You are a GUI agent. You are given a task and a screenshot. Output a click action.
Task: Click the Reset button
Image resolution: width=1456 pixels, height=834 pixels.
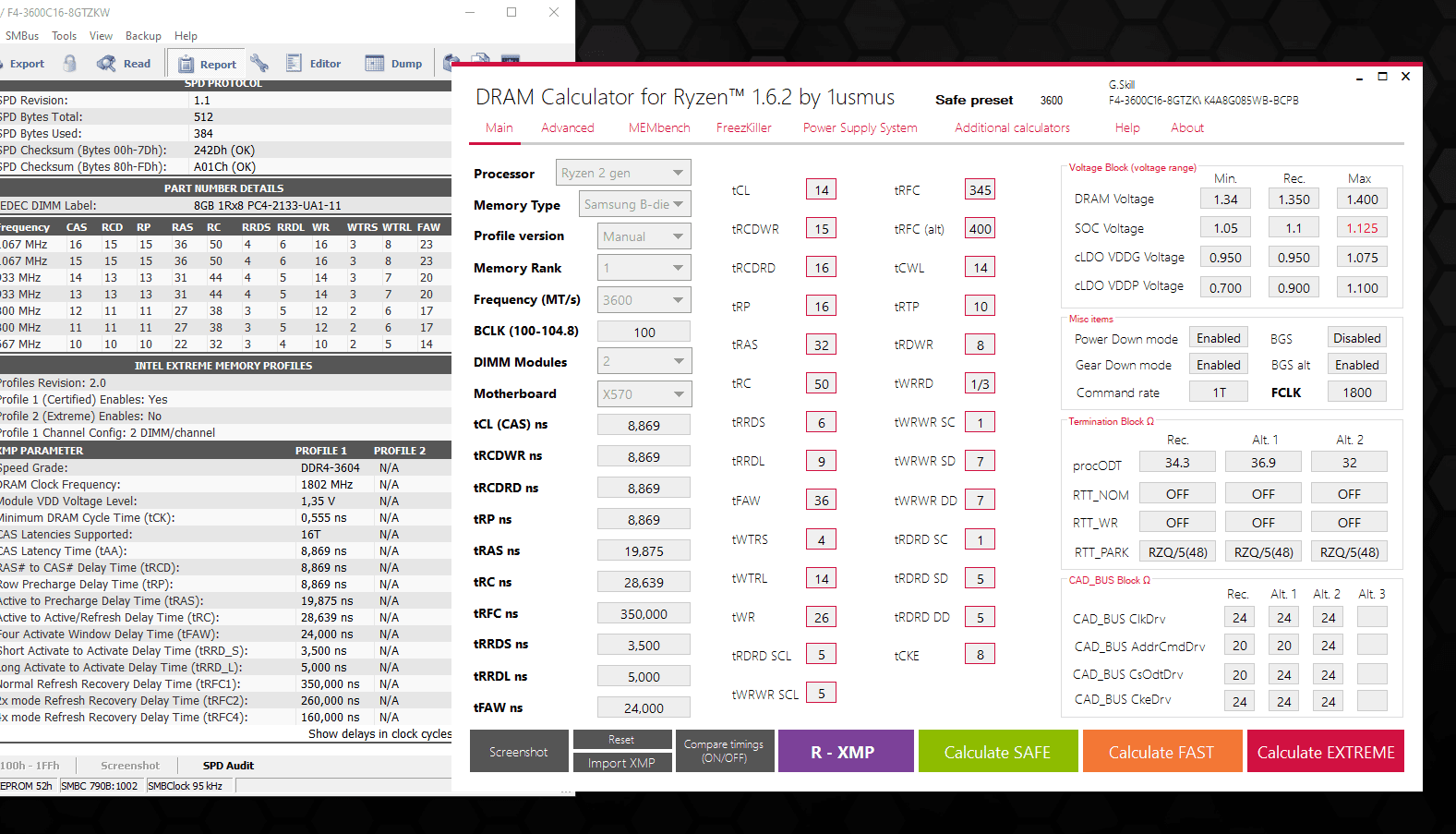tap(622, 740)
